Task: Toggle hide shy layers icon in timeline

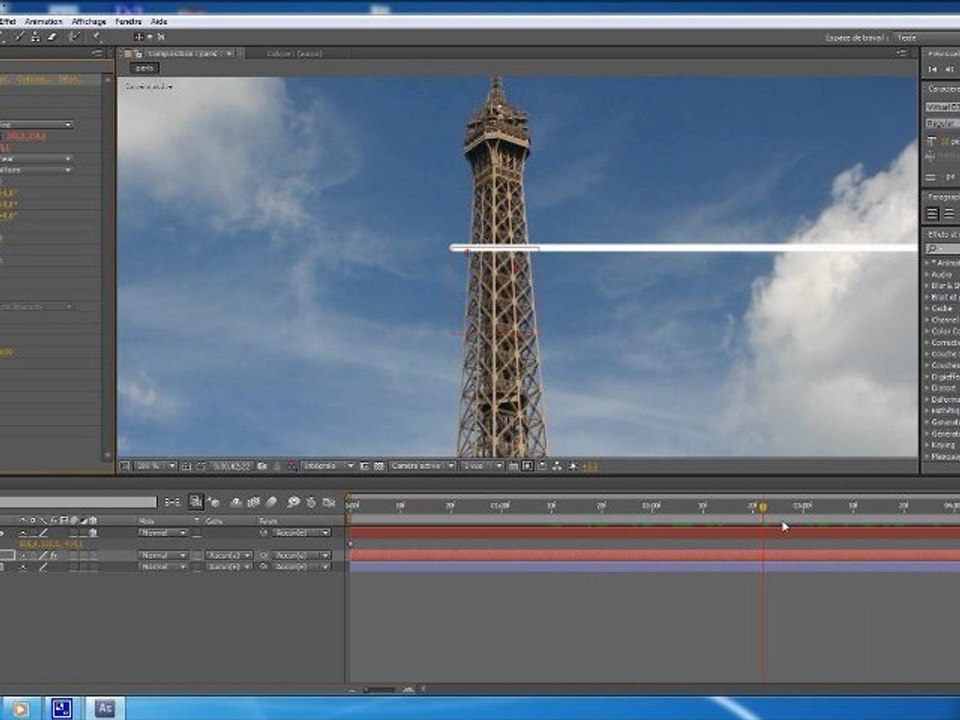Action: pos(236,502)
